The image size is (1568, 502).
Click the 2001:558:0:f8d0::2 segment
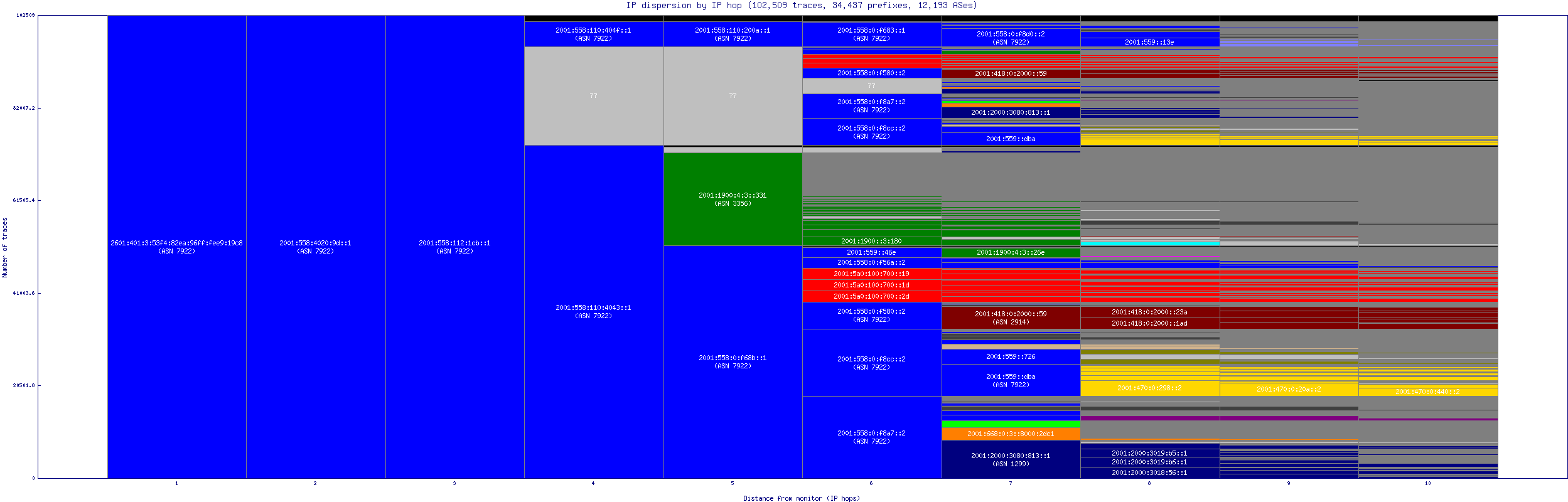tap(1011, 38)
